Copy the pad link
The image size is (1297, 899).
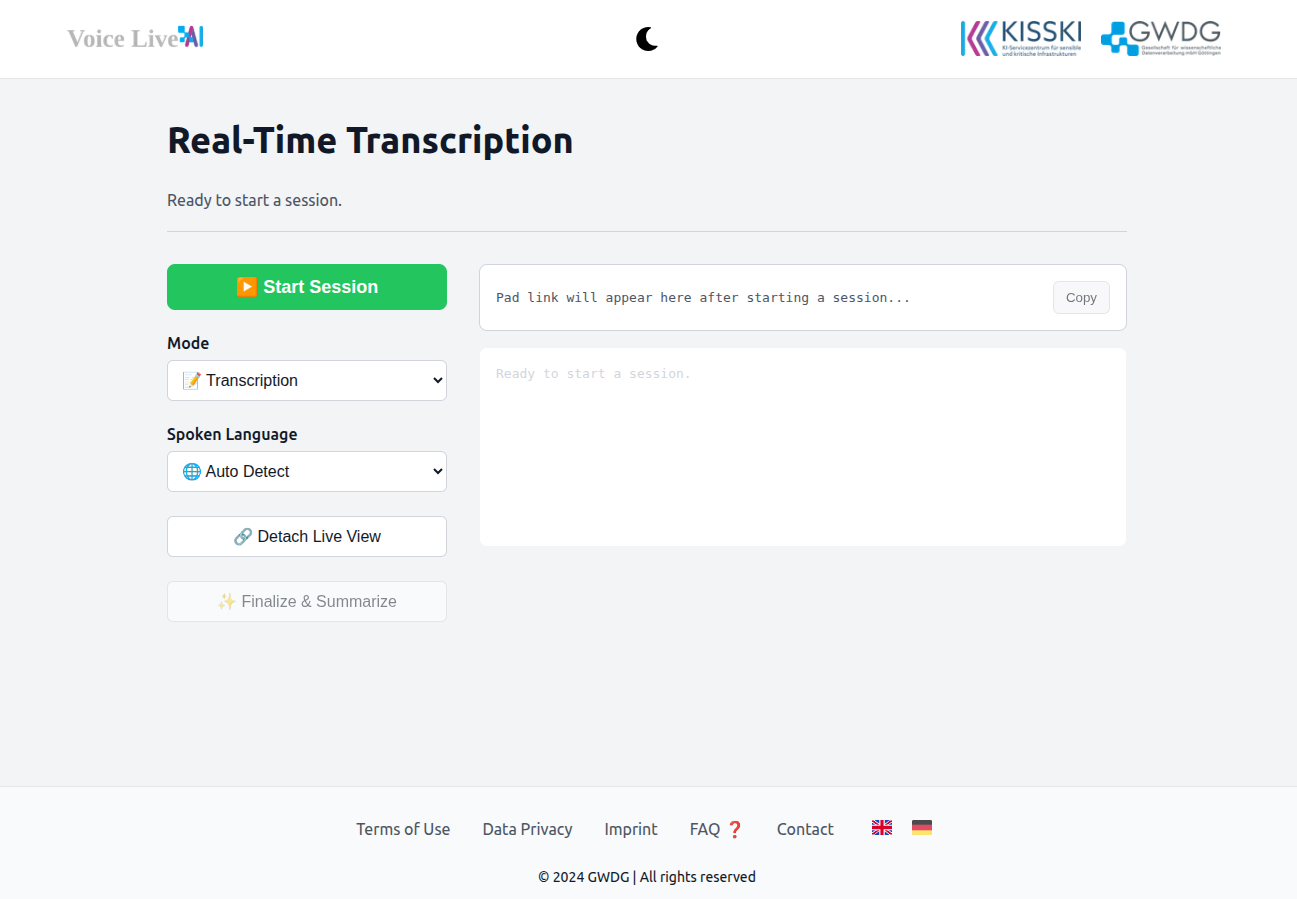pyautogui.click(x=1081, y=298)
